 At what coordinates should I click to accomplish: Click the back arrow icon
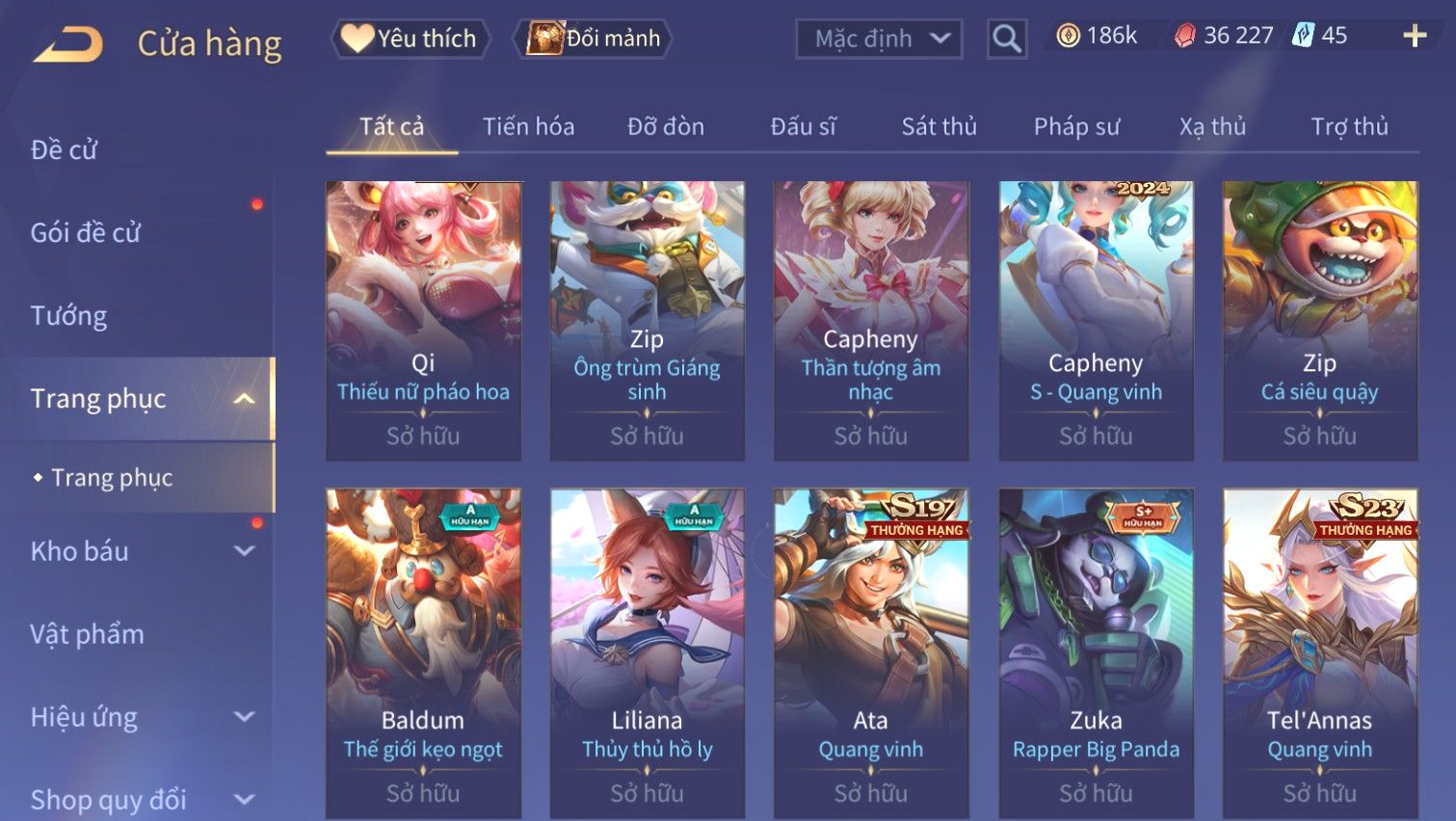68,45
